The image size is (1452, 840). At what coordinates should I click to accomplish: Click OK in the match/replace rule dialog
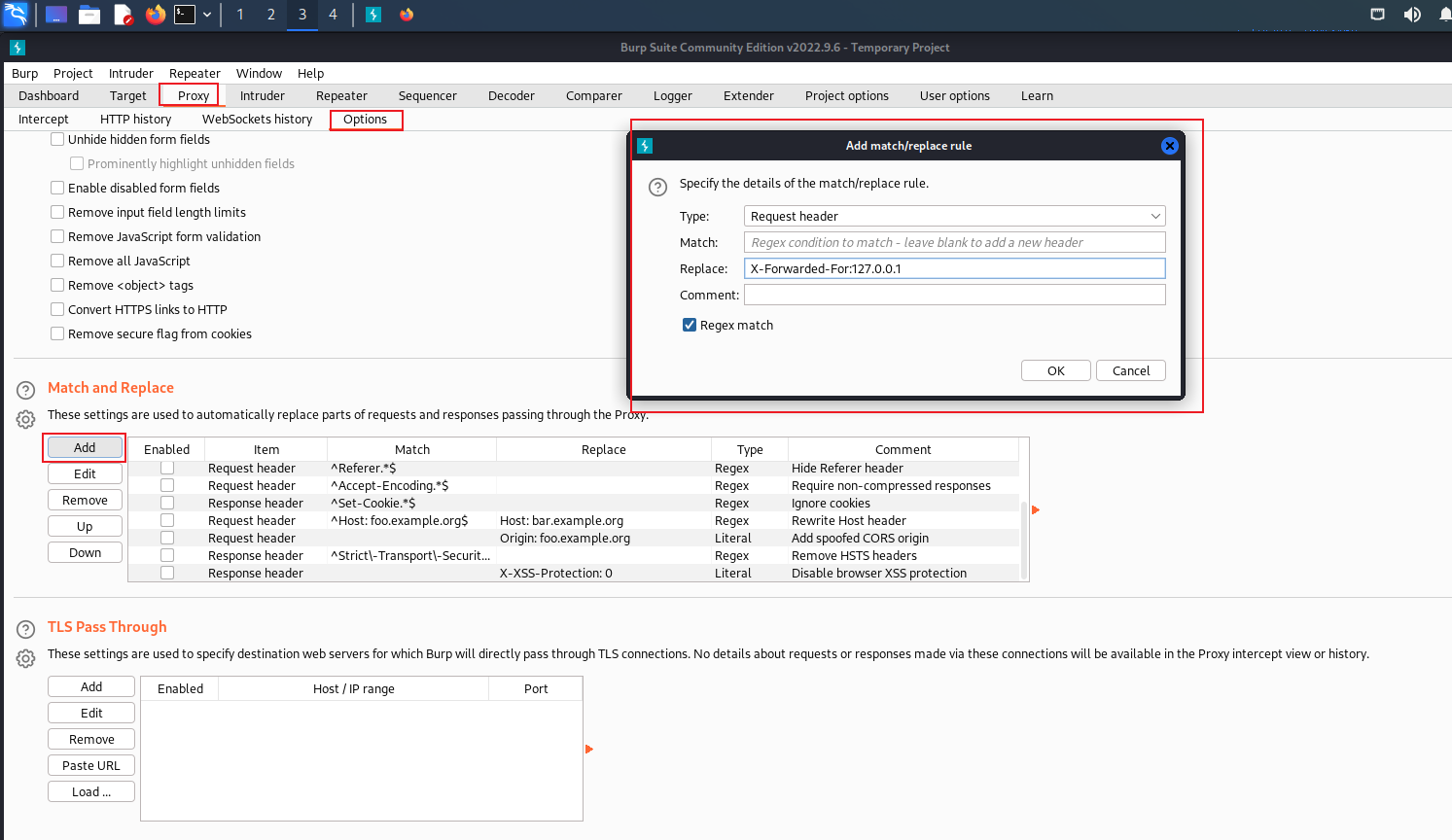point(1056,370)
